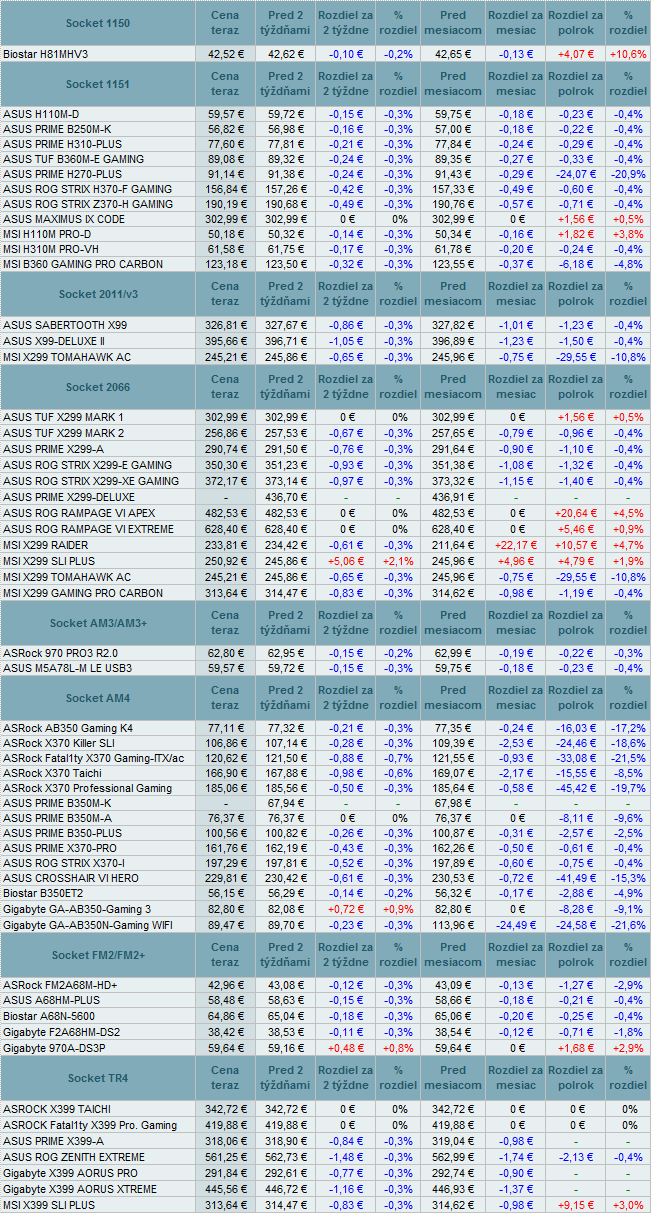Select Gigabyte F2A68HM-DS2 product name
Image resolution: width=651 pixels, height=1213 pixels.
pos(62,1030)
